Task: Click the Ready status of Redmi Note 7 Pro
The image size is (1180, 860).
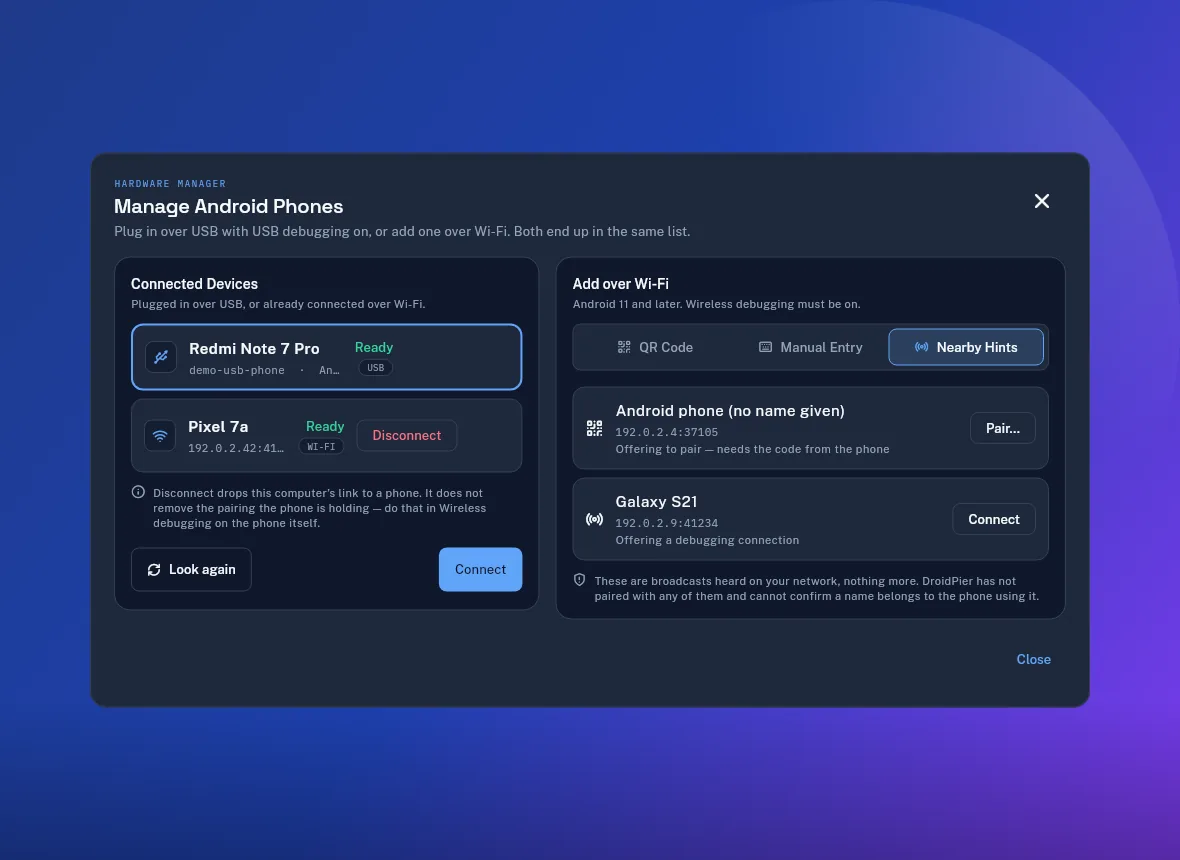Action: click(374, 347)
